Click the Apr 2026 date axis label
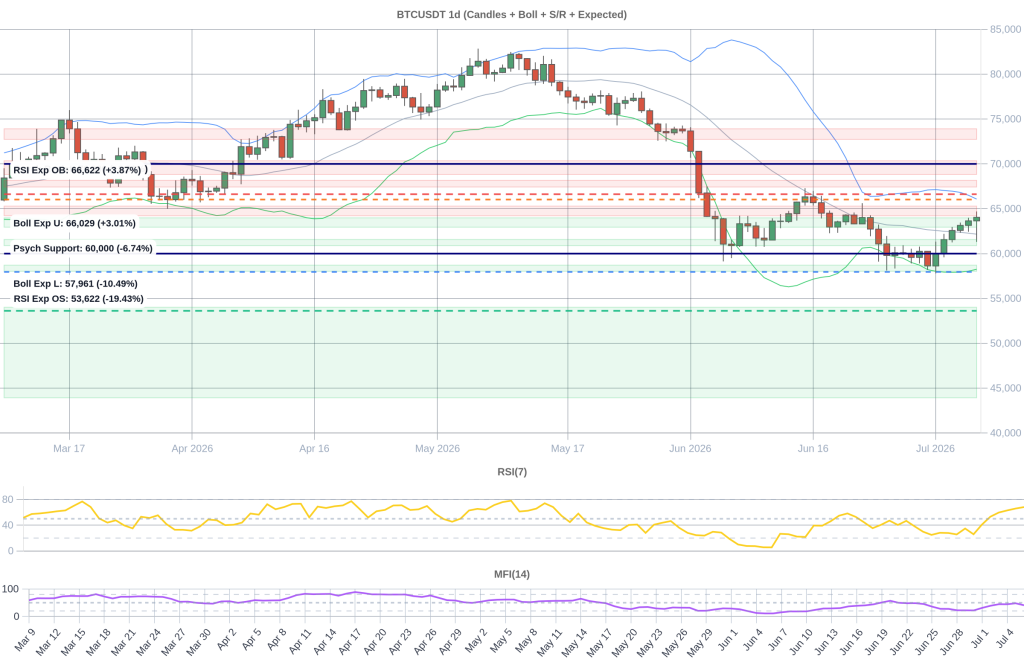This screenshot has width=1024, height=662. (192, 449)
